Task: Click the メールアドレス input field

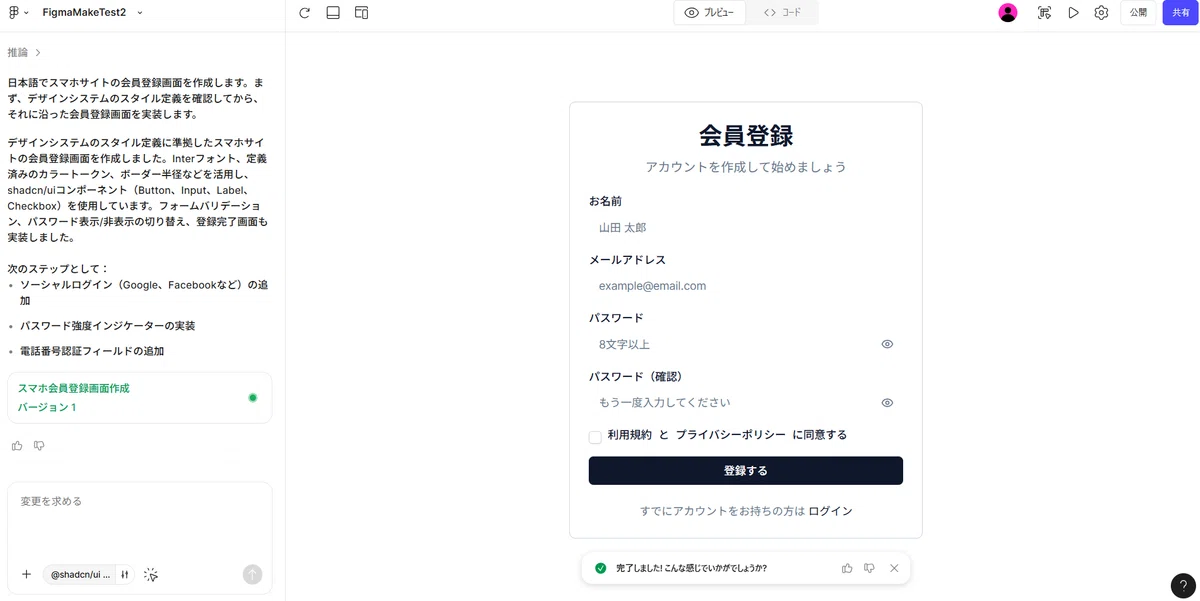Action: (x=745, y=285)
